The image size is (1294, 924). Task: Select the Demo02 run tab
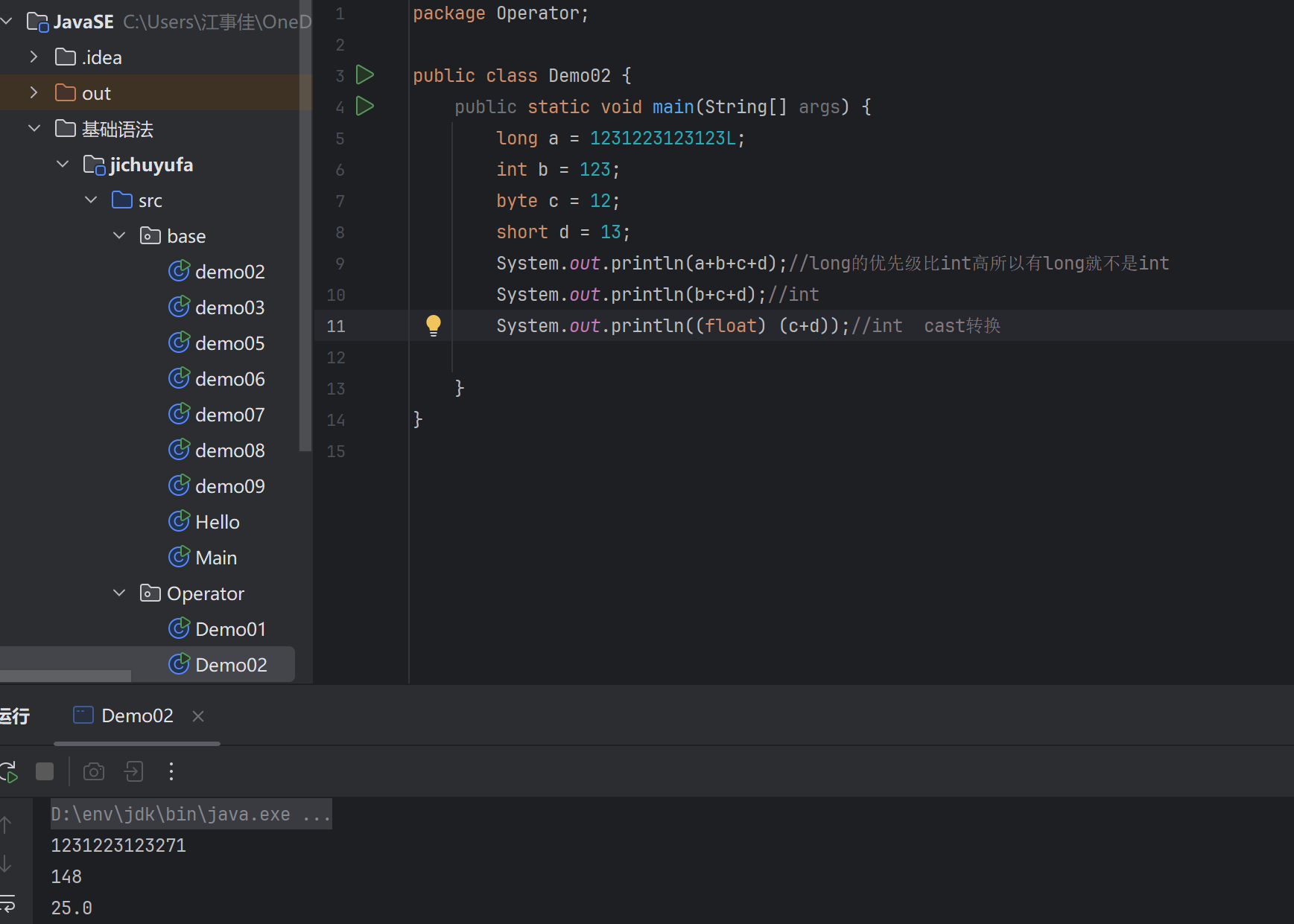pos(136,716)
